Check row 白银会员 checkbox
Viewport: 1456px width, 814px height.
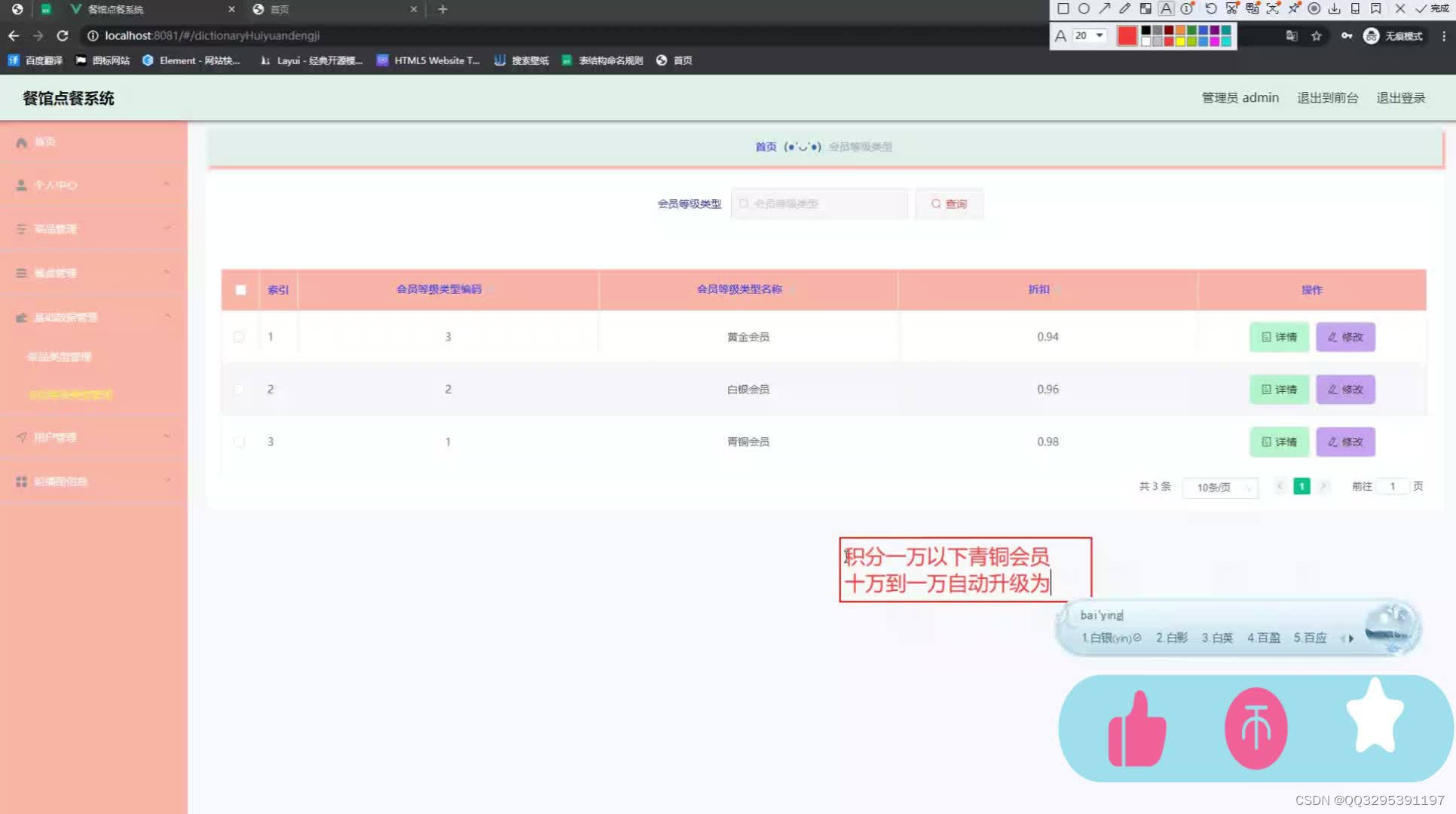[239, 389]
